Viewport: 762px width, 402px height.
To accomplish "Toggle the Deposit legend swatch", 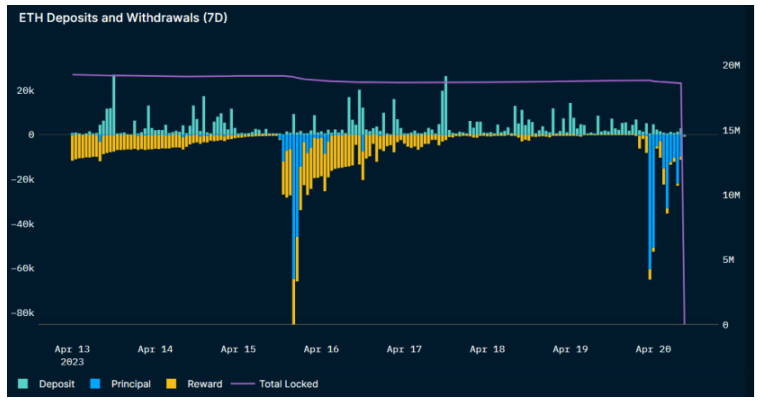I will coord(23,384).
